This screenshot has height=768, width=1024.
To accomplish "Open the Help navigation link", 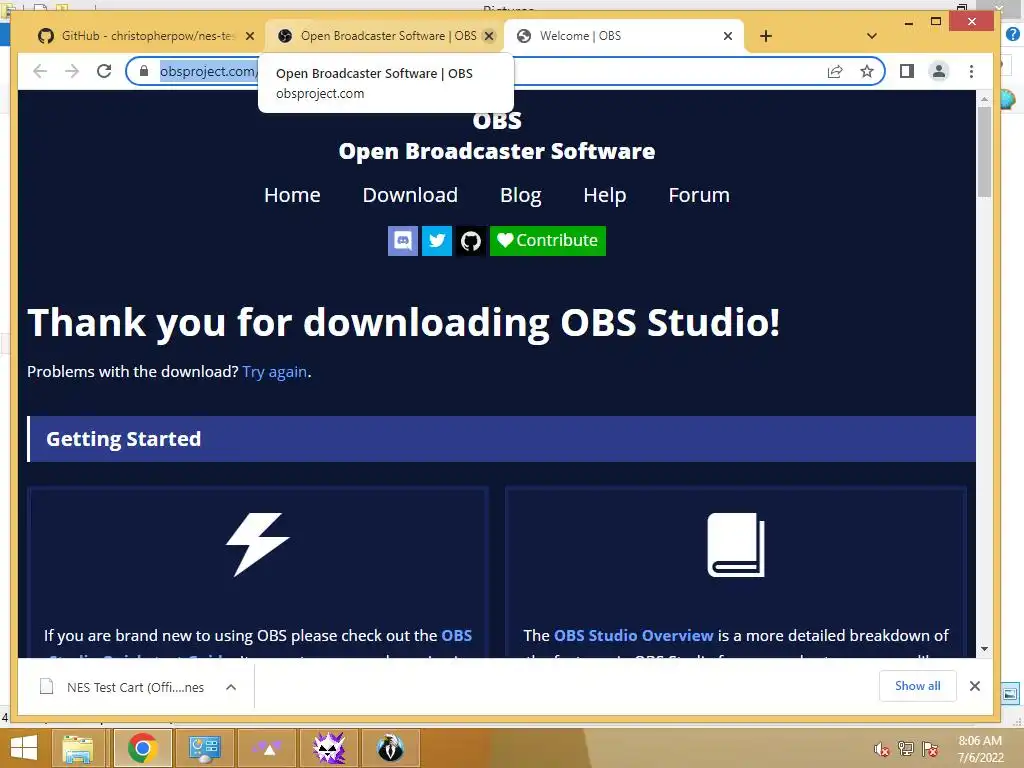I will pyautogui.click(x=605, y=195).
